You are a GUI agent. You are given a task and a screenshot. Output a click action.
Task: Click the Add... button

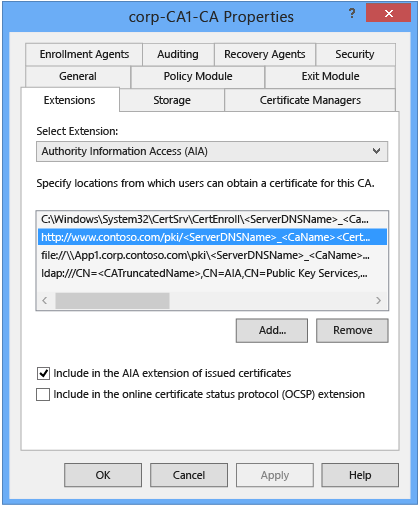click(272, 330)
